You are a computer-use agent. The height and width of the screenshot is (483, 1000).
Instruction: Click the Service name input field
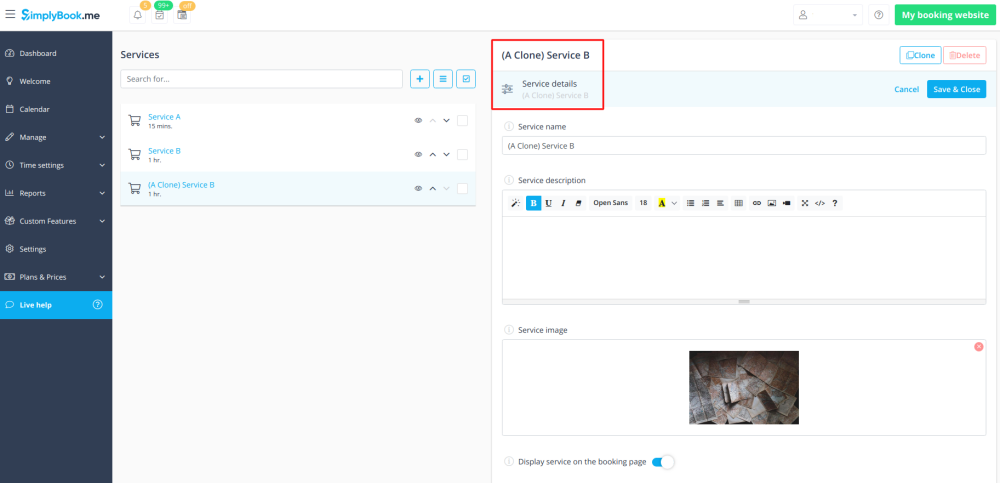(x=744, y=146)
